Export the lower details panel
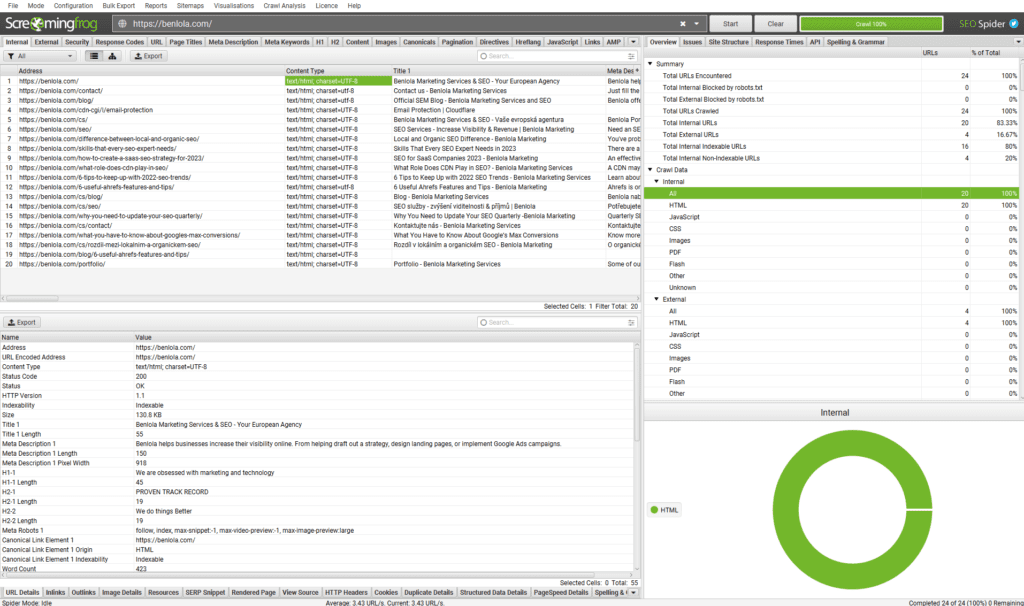Screen dimensions: 1024x606 (22, 323)
